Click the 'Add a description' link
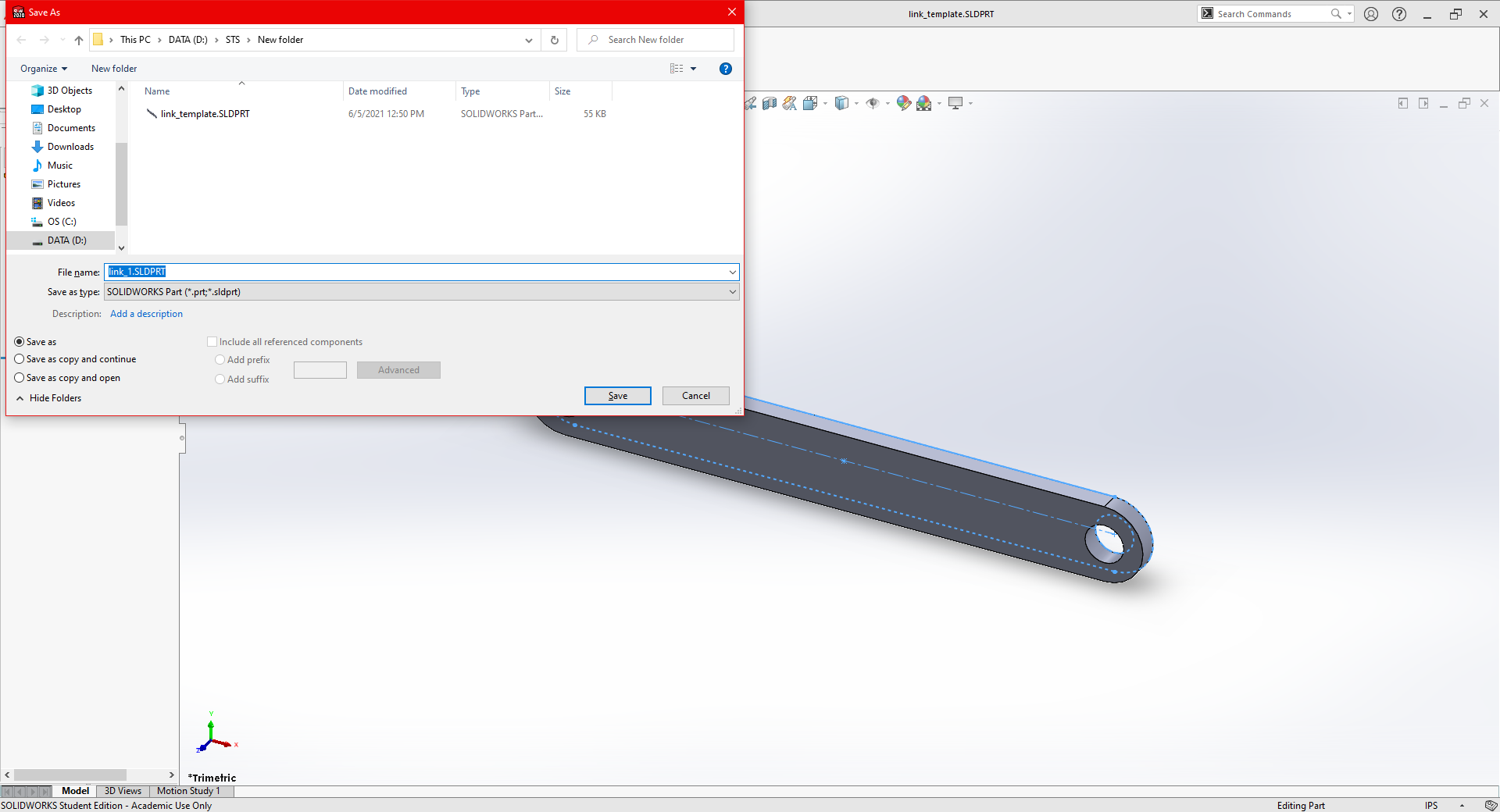Screen dimensions: 1500x812 (146, 314)
